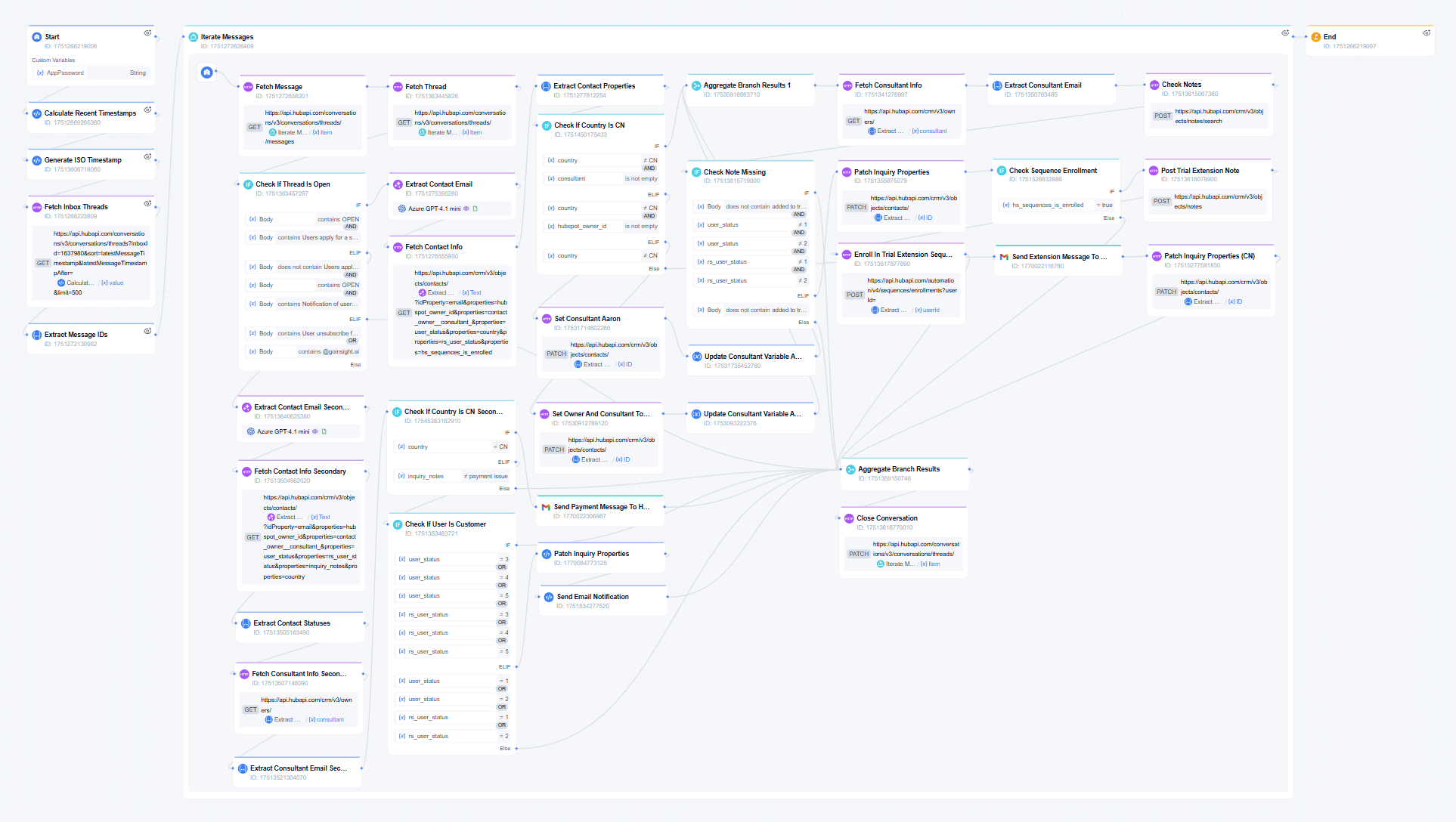
Task: Toggle the eye icon on Fetch Inbox Threads
Action: pyautogui.click(x=147, y=203)
